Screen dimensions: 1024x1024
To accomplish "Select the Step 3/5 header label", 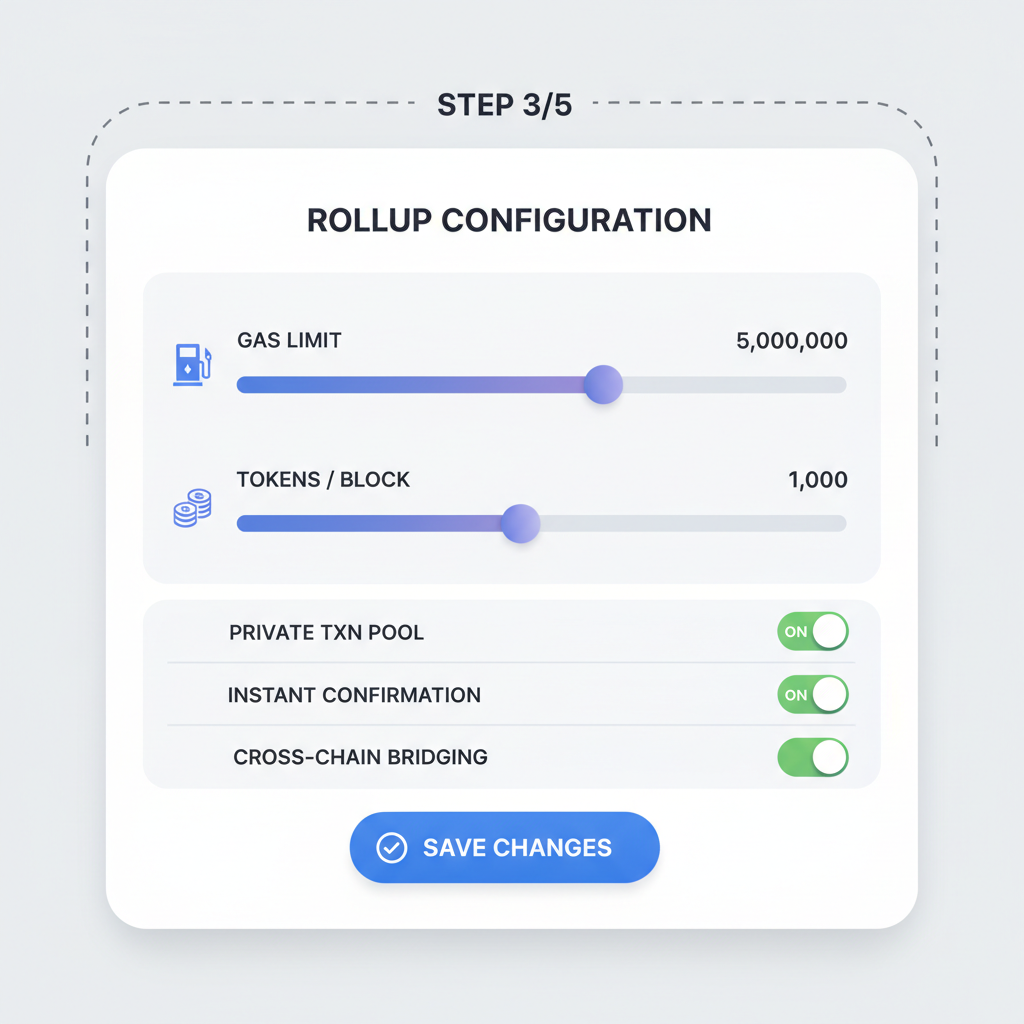I will pos(504,104).
